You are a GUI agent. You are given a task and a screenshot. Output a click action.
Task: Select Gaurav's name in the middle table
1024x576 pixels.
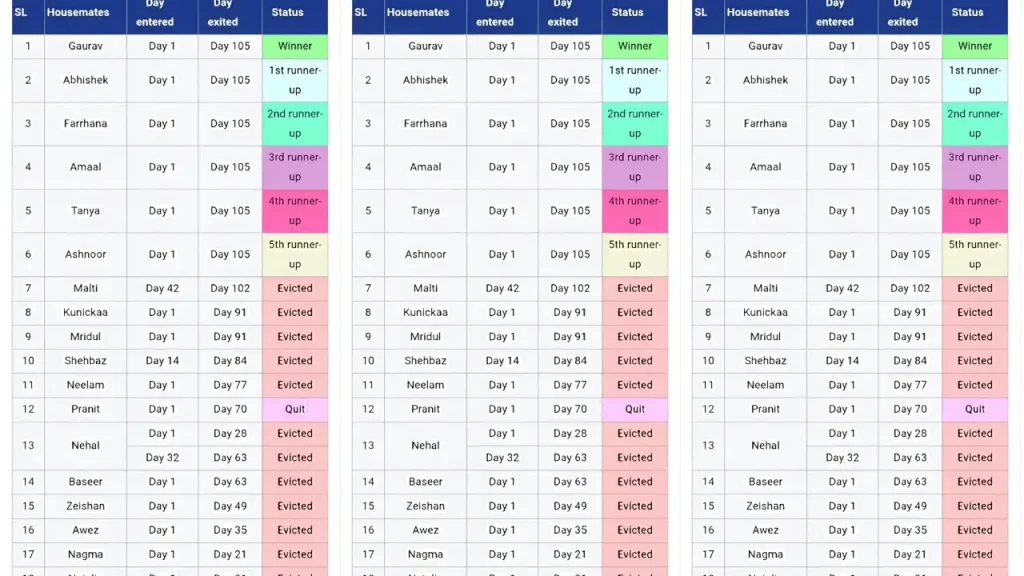coord(426,46)
